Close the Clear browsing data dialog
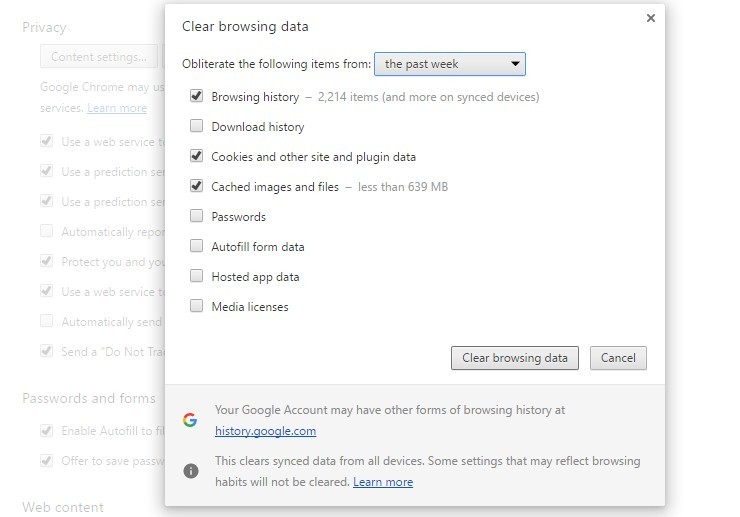Screen dimensions: 740x517 click(651, 18)
